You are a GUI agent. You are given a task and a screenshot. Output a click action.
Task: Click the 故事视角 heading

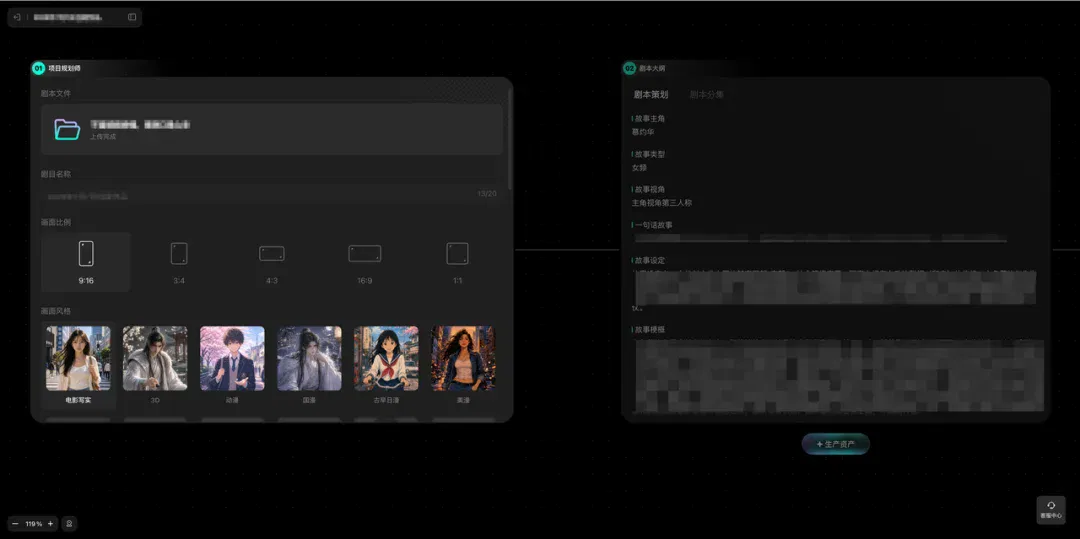click(x=650, y=189)
